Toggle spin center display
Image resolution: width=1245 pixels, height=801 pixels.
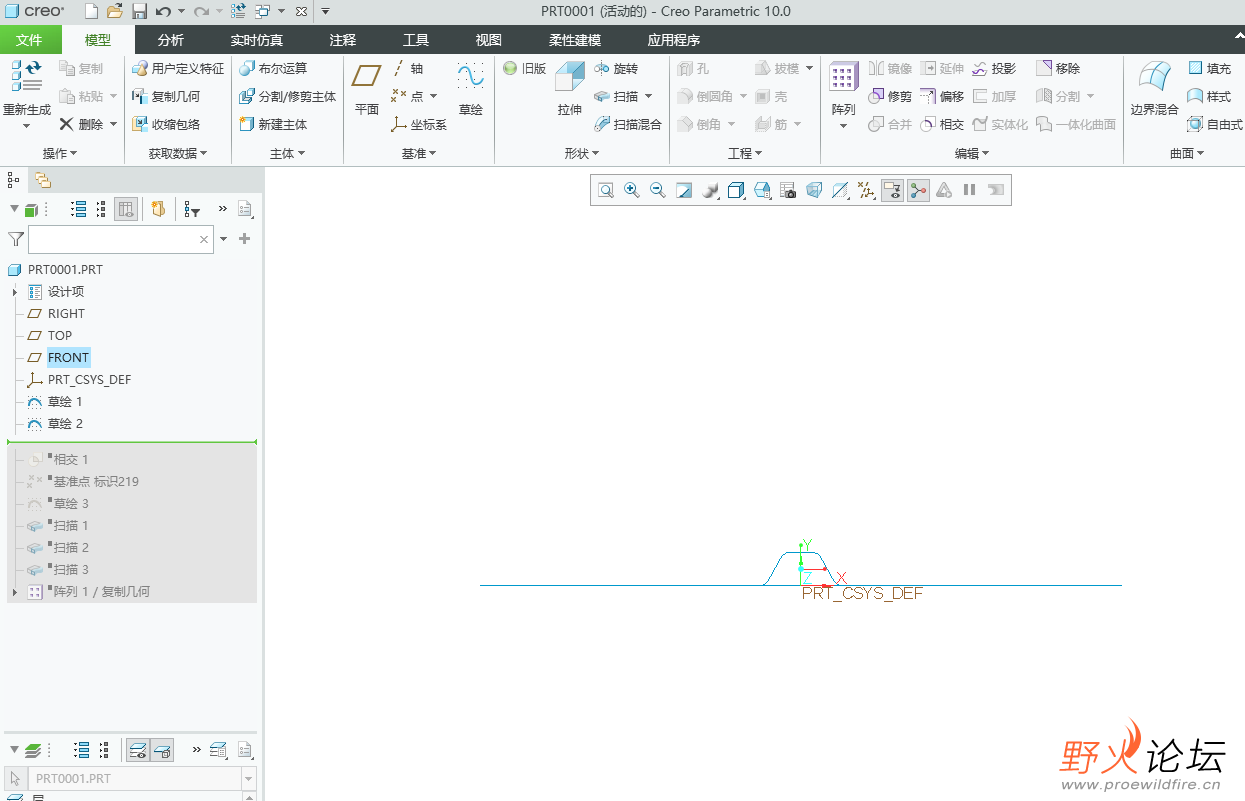[918, 190]
